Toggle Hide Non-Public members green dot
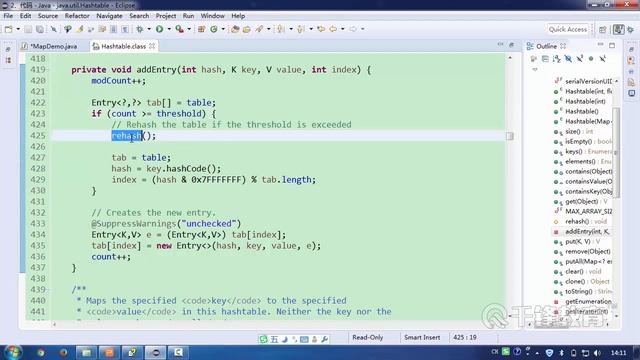The height and width of the screenshot is (360, 640). point(591,59)
